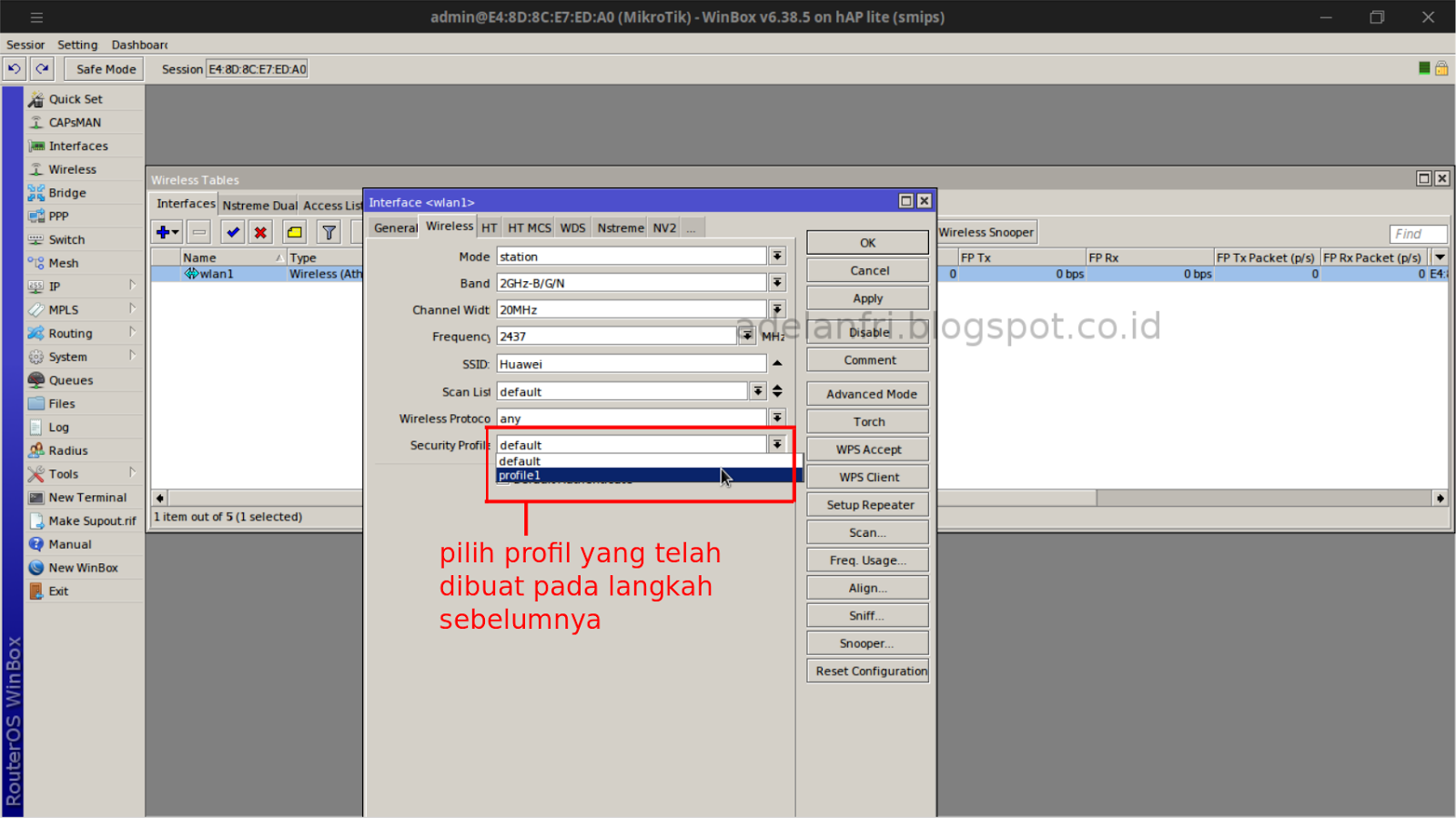Viewport: 1456px width, 818px height.
Task: Switch to the WDS tab
Action: tap(573, 227)
